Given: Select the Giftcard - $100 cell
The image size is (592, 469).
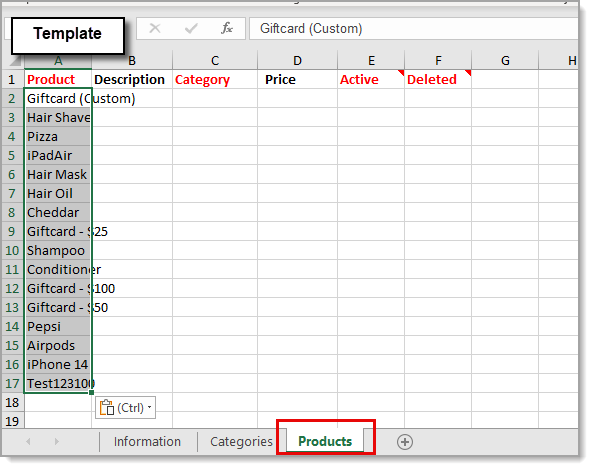Looking at the screenshot, I should (58, 288).
